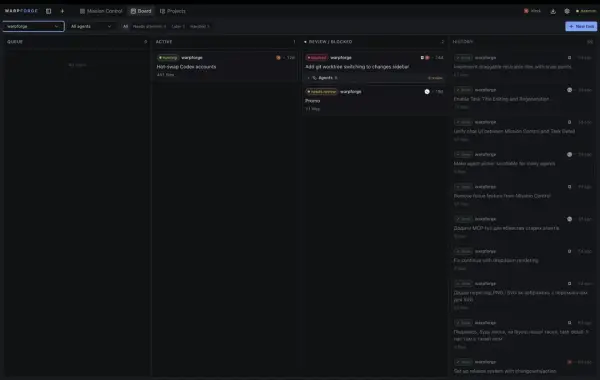Filter tasks by the Handled chip
Image resolution: width=600 pixels, height=380 pixels.
[200, 26]
